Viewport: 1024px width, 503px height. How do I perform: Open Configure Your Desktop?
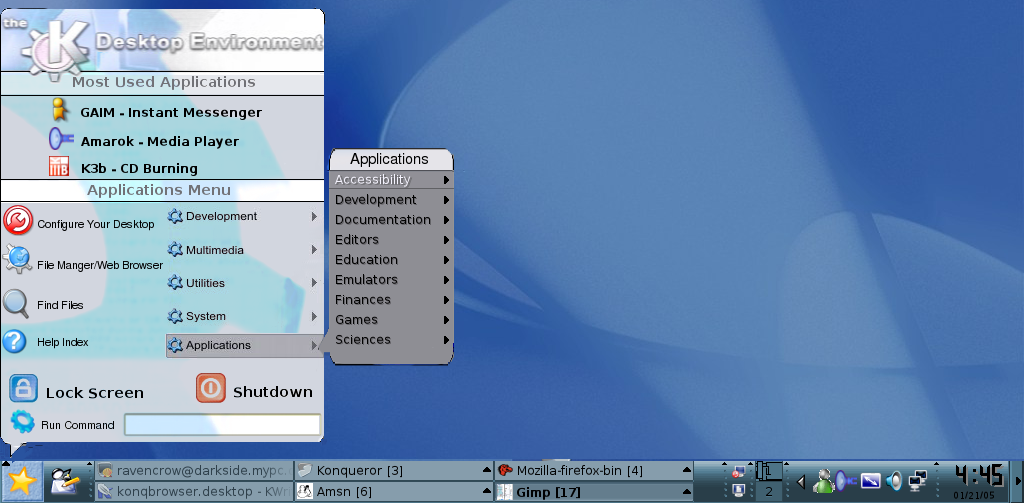pos(79,222)
